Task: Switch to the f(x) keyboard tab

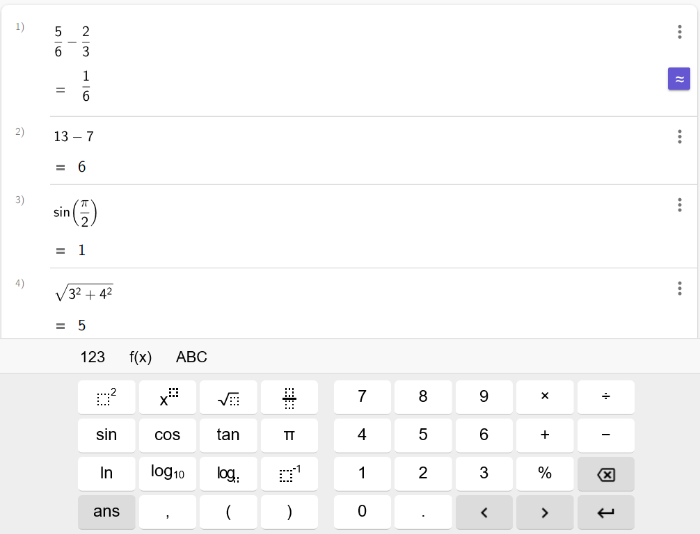Action: point(140,357)
